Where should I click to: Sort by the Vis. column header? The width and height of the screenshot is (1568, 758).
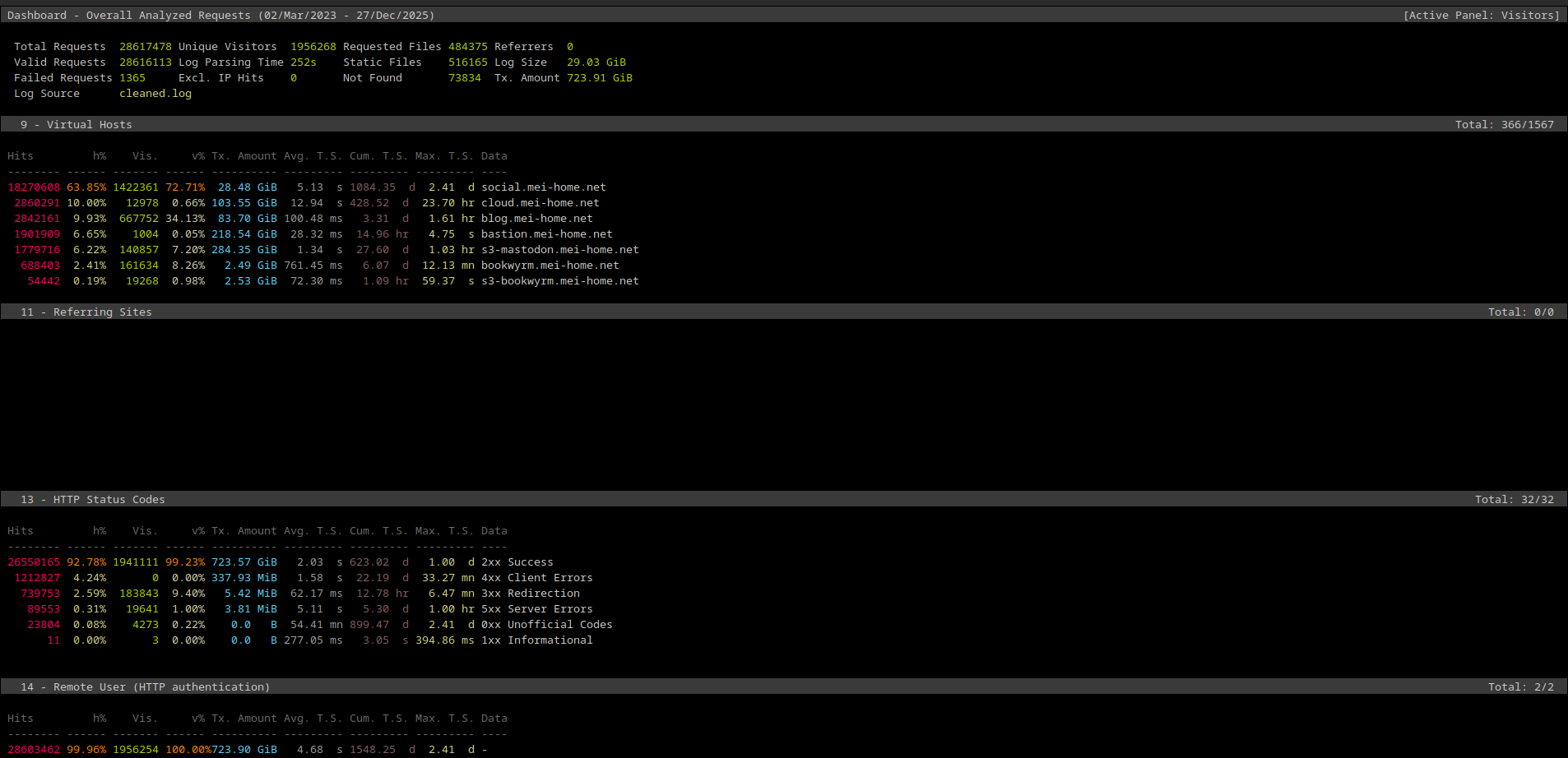point(145,155)
